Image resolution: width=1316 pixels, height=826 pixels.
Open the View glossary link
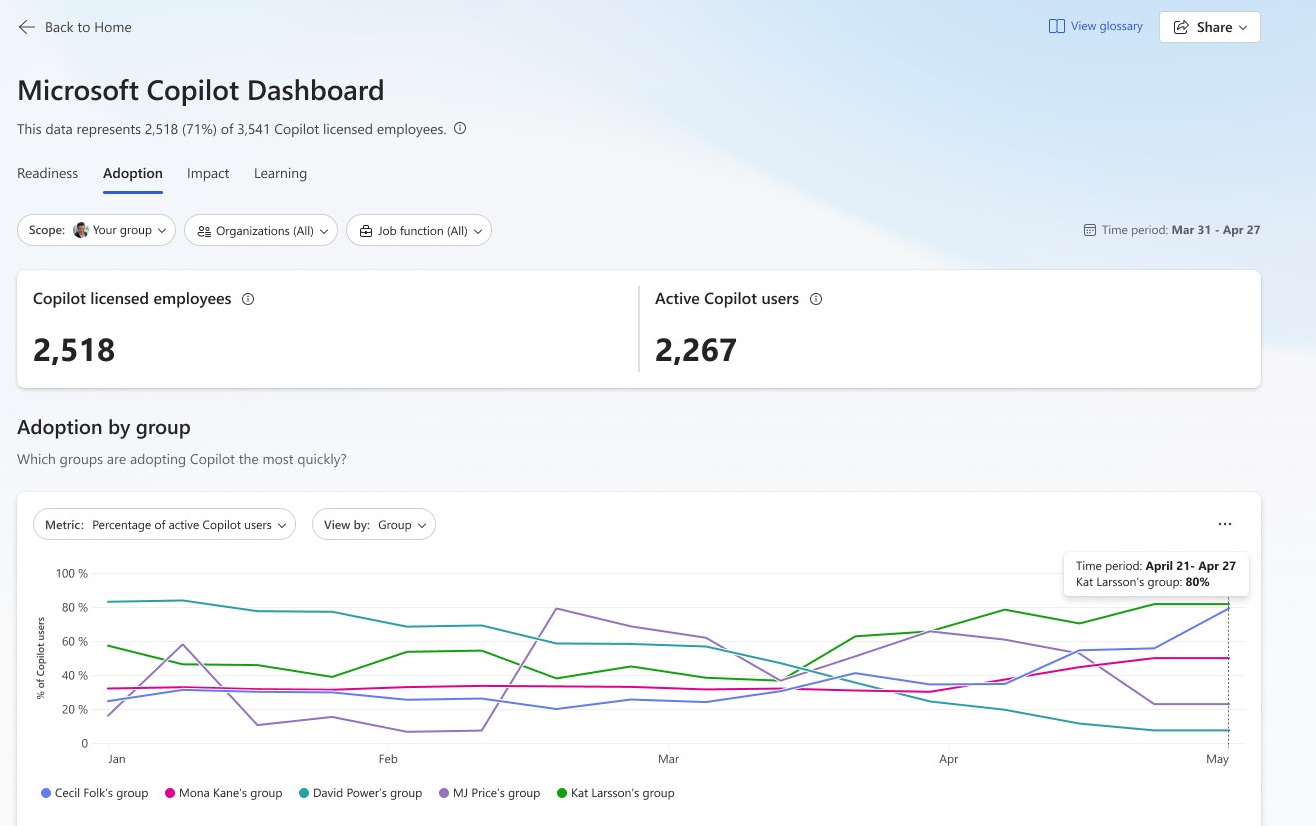(x=1096, y=27)
